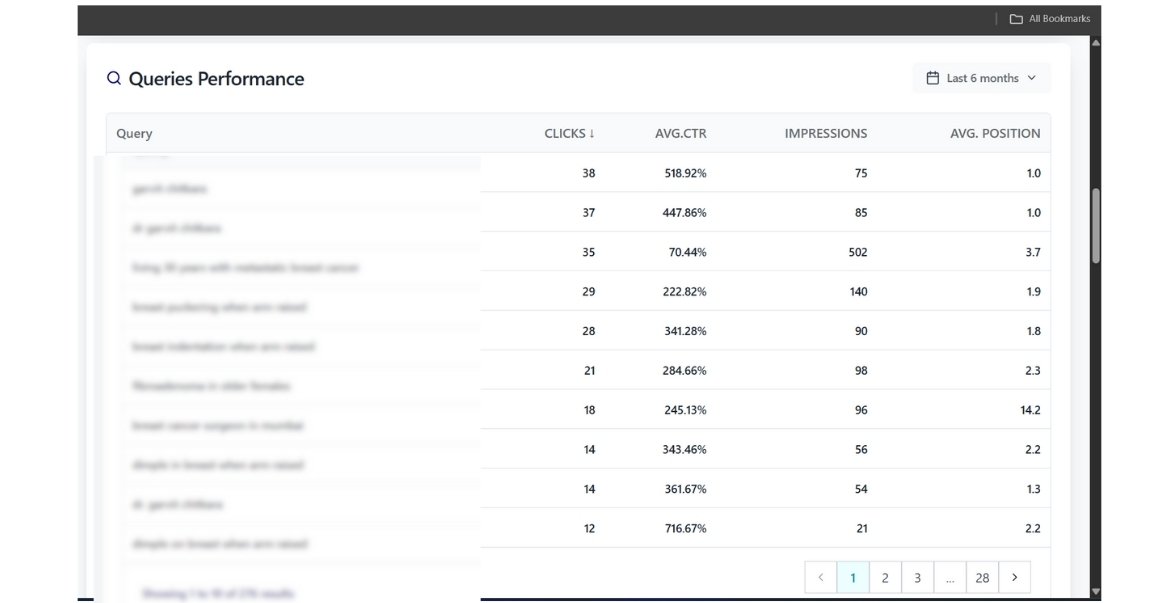Open the Last 6 months dropdown
Viewport: 1162px width, 603px height.
(x=981, y=78)
